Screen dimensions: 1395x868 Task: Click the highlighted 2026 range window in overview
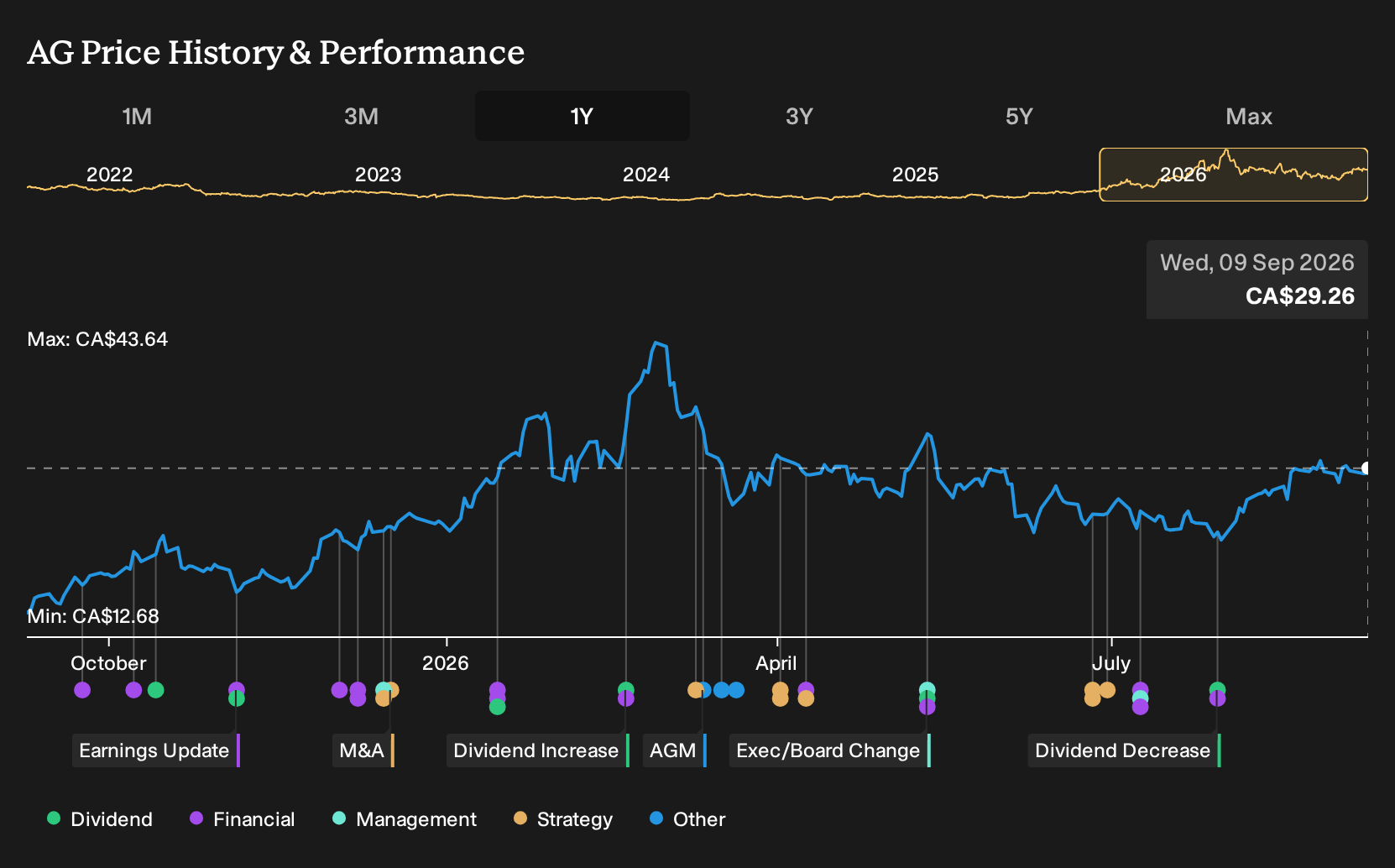pos(1234,175)
